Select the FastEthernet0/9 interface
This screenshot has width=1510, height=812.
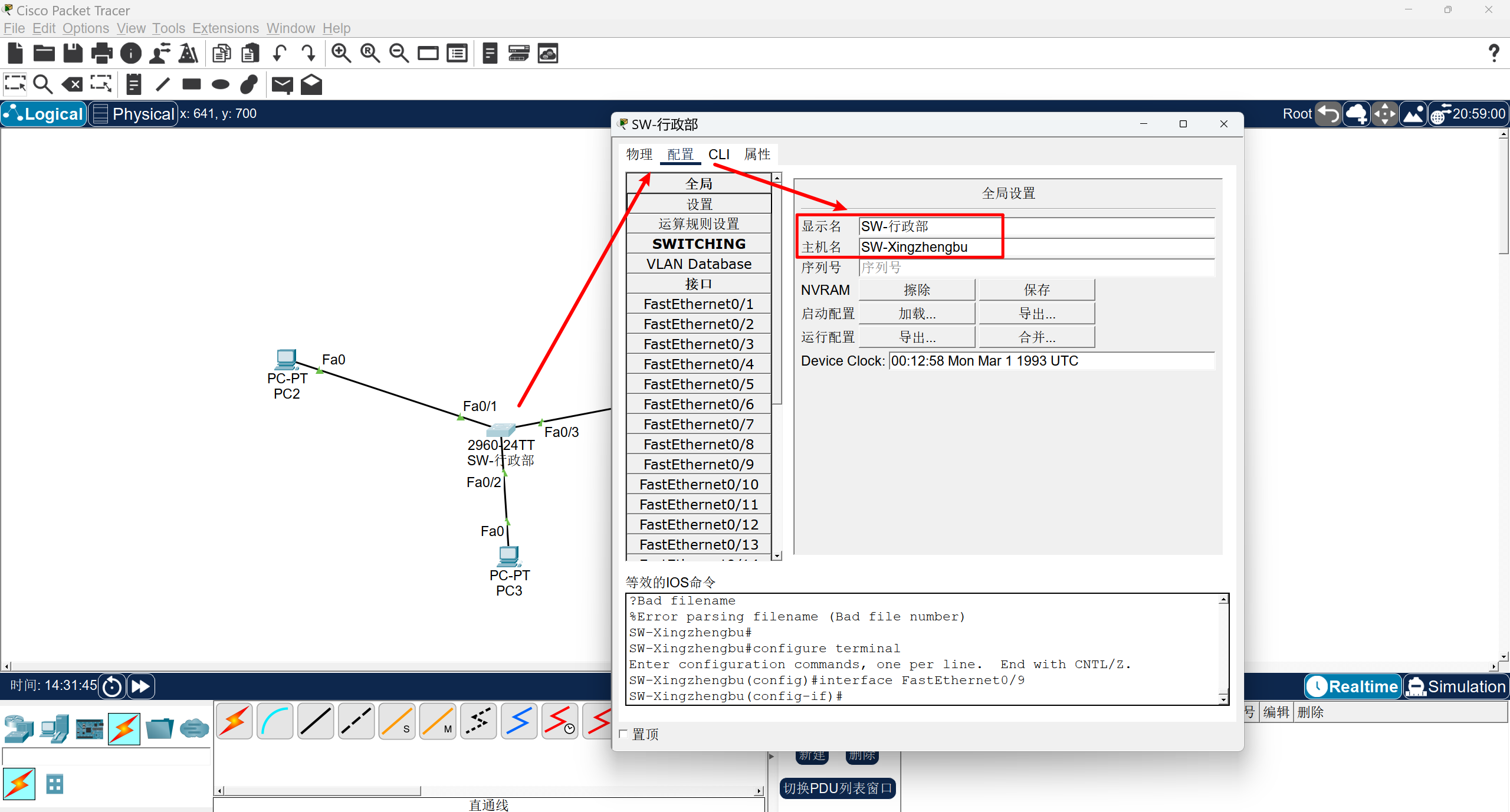coord(699,465)
